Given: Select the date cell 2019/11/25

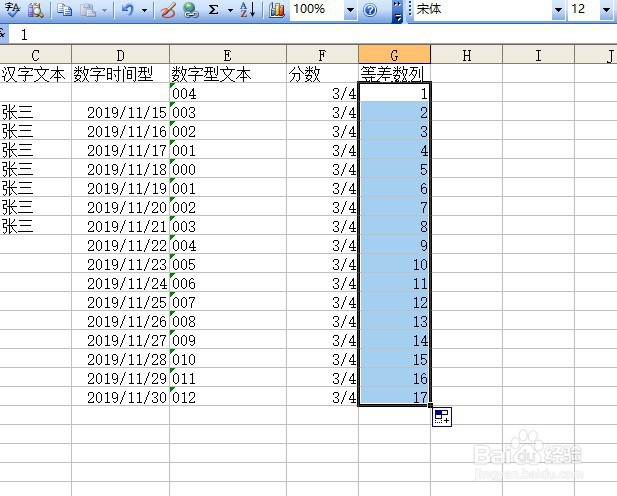Looking at the screenshot, I should (x=120, y=302).
